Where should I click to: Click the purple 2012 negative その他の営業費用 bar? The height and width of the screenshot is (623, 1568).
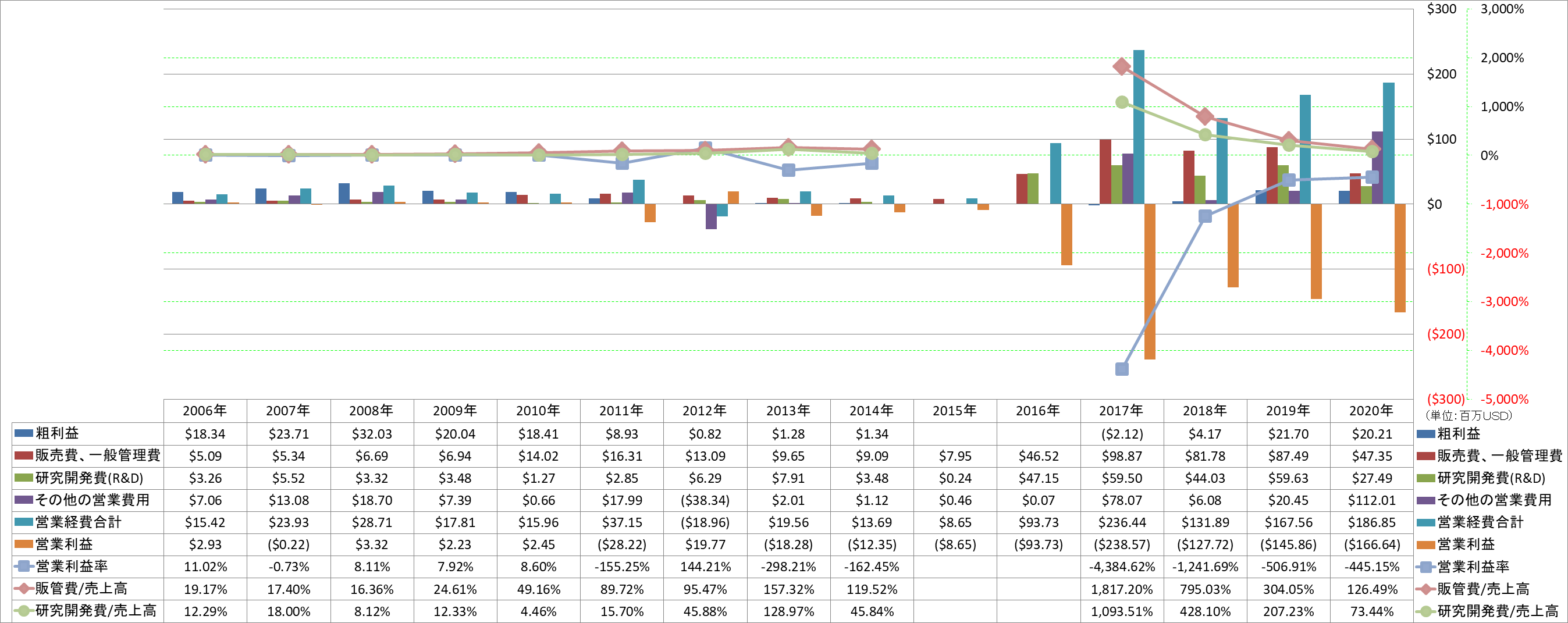tap(711, 216)
